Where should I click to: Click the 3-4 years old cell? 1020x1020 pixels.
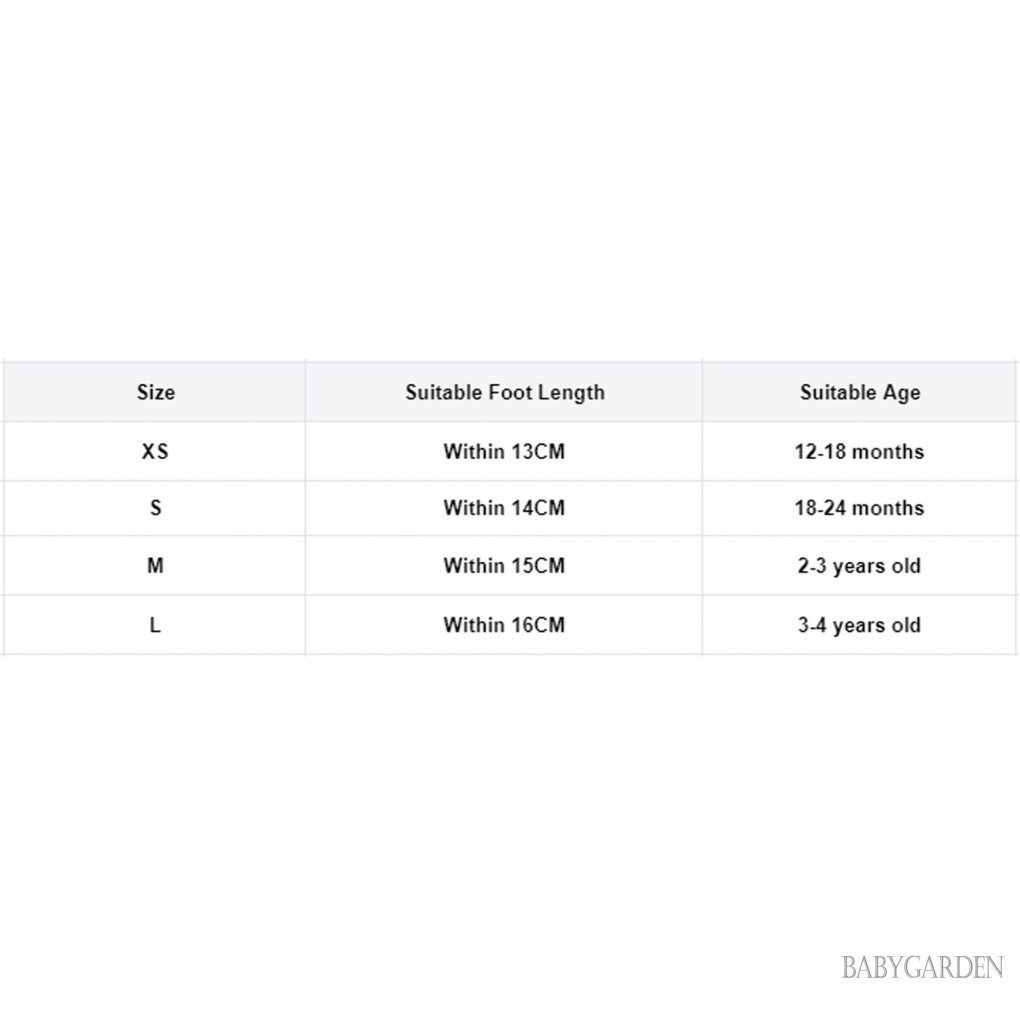point(859,626)
